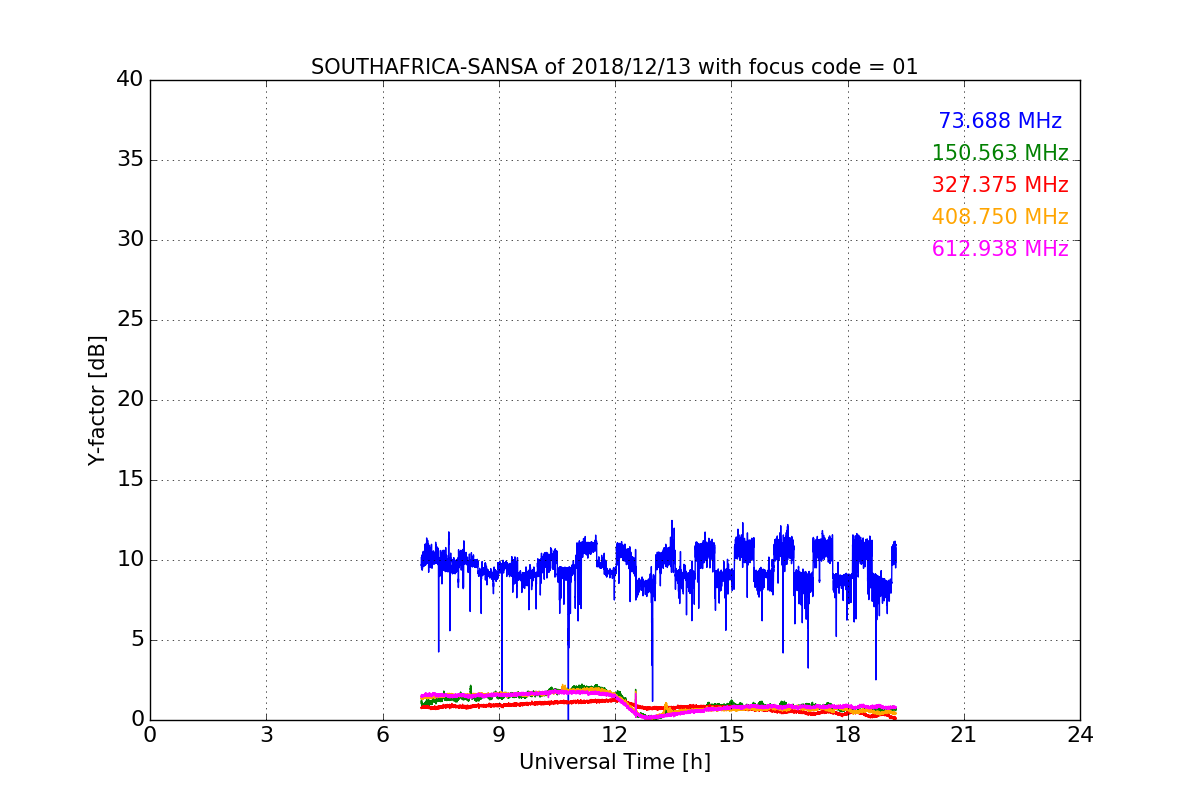The height and width of the screenshot is (800, 1200).
Task: Click y-axis tick value 25
Action: (129, 320)
